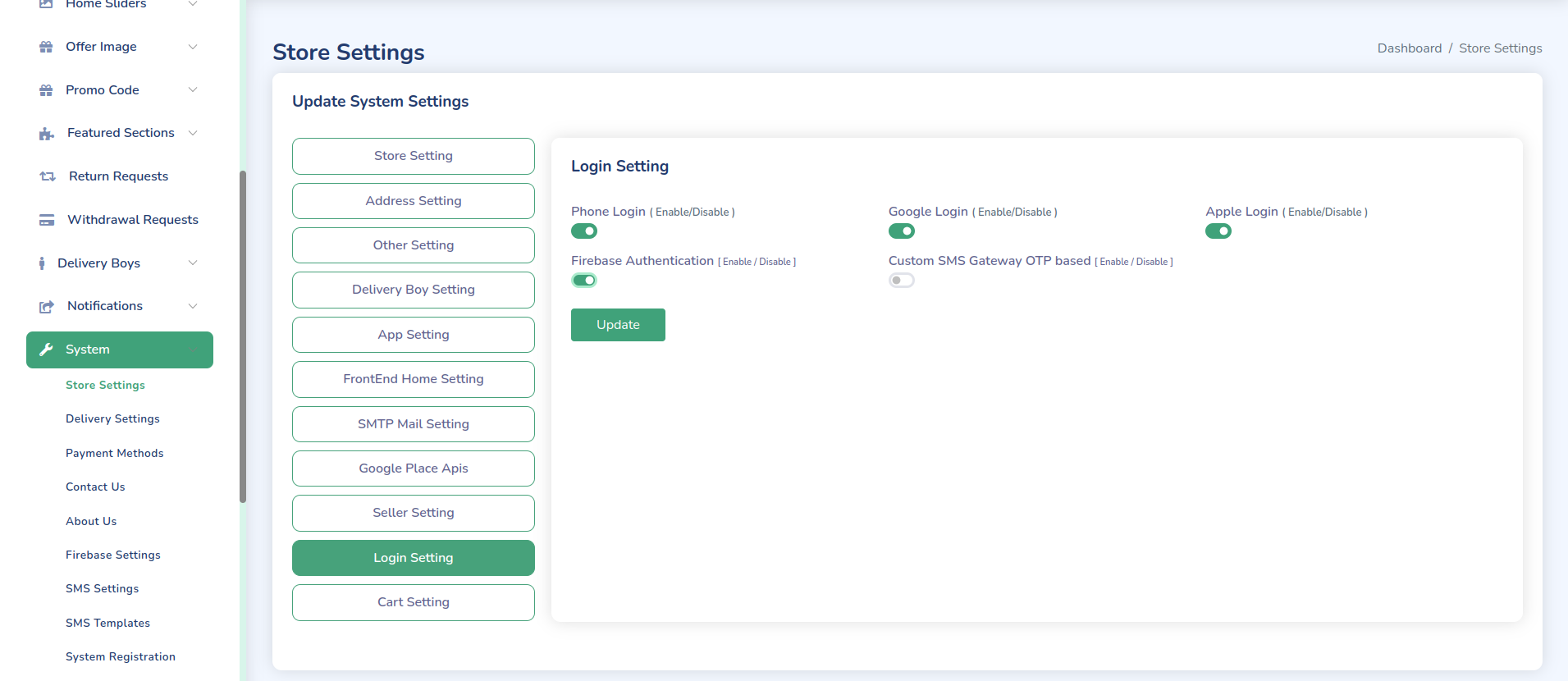Click the Withdrawal Requests card icon
The image size is (1568, 681).
47,220
